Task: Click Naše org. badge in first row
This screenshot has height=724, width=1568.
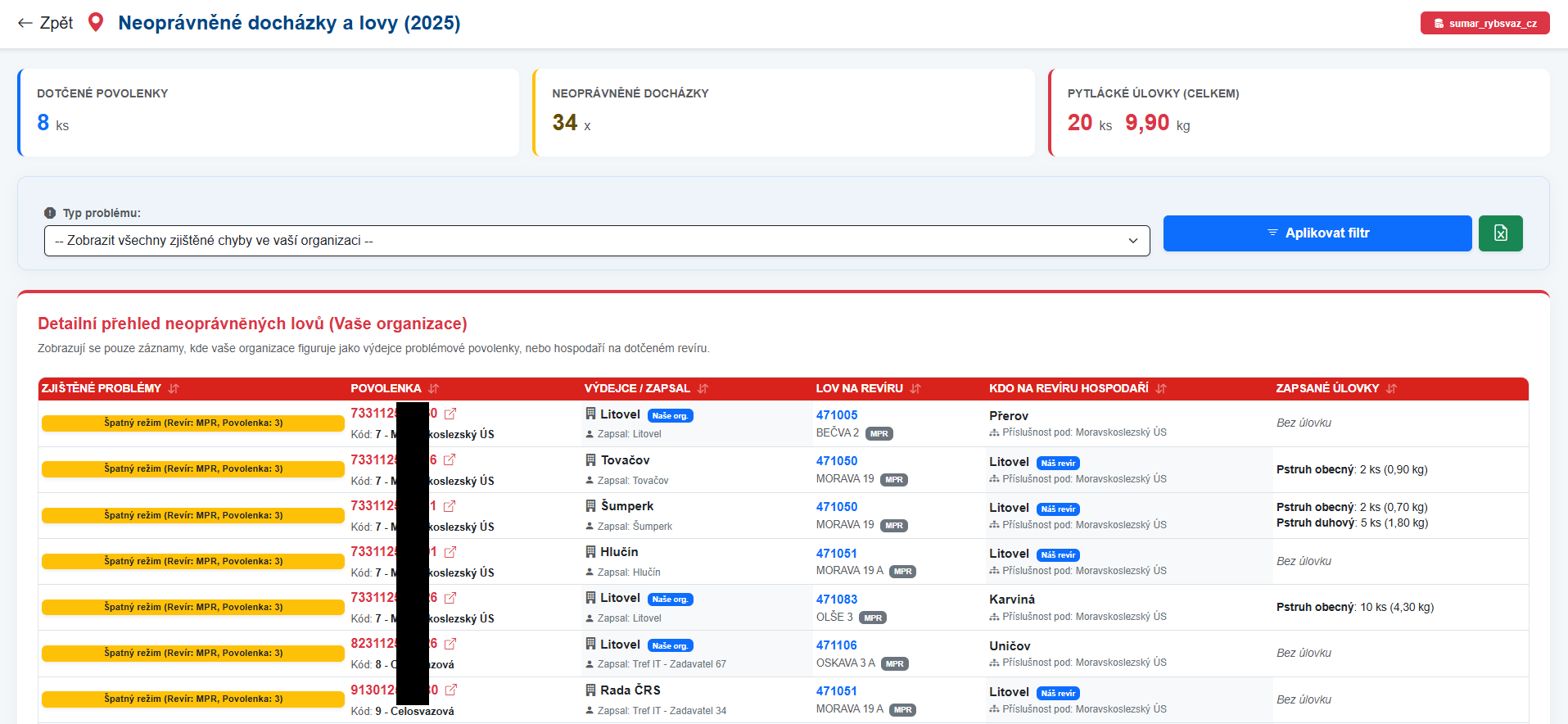Action: pos(670,416)
